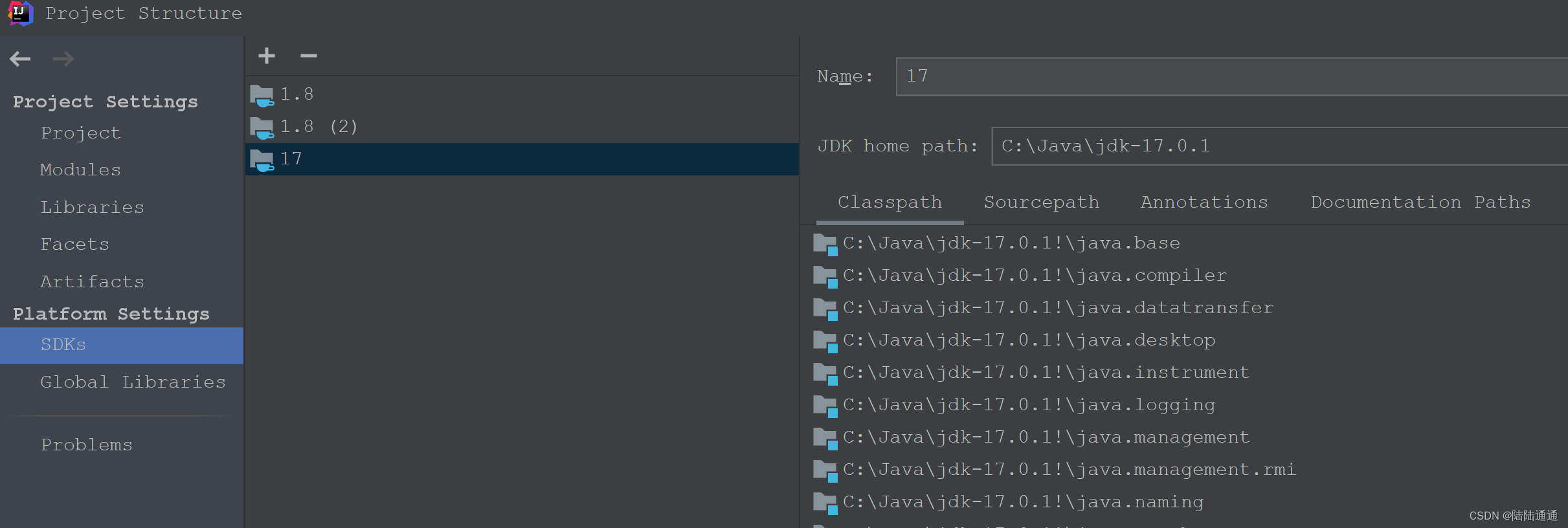This screenshot has height=528, width=1568.
Task: Switch to the Annotations tab
Action: (x=1204, y=203)
